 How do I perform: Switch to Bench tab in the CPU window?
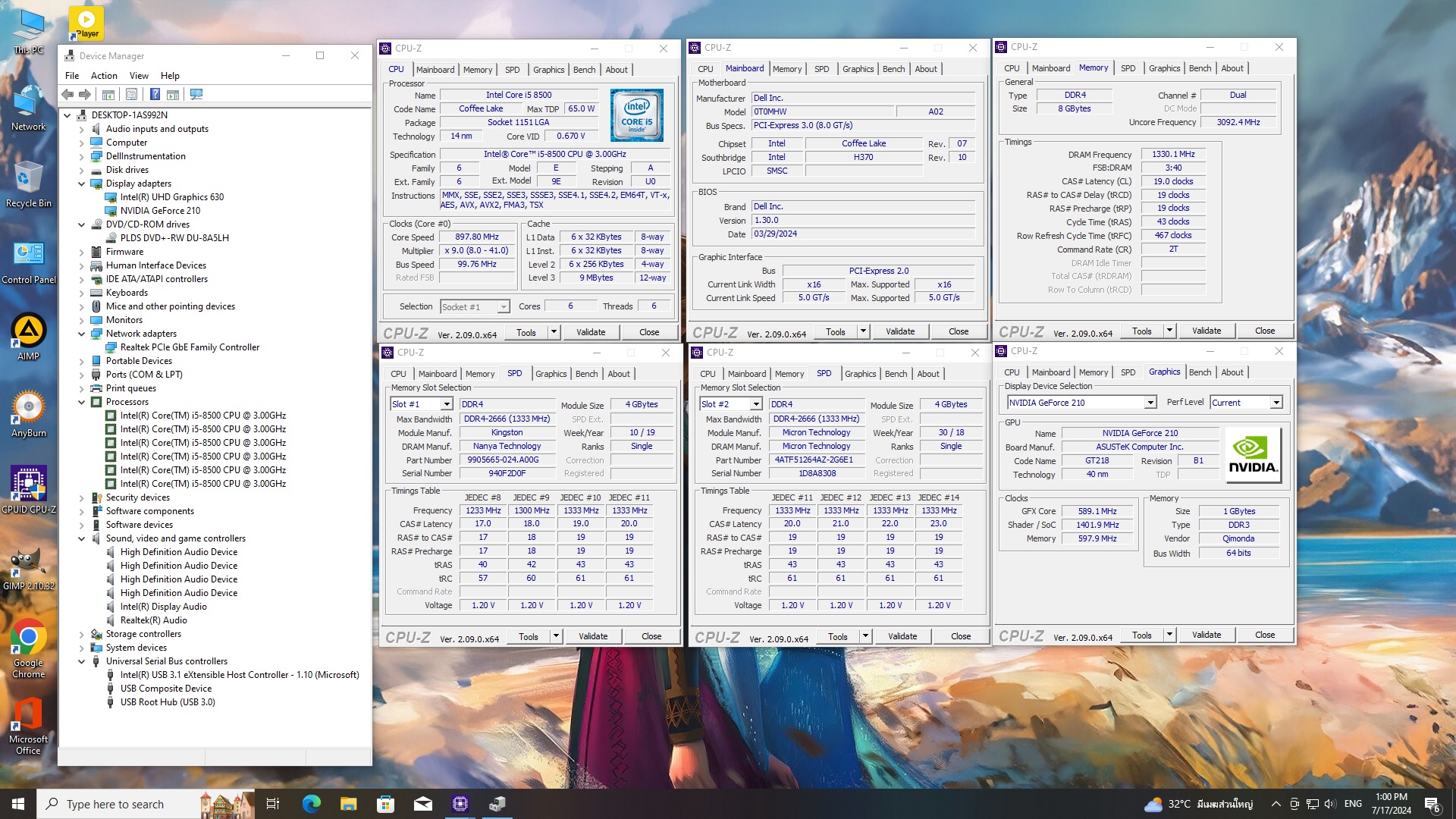[584, 70]
